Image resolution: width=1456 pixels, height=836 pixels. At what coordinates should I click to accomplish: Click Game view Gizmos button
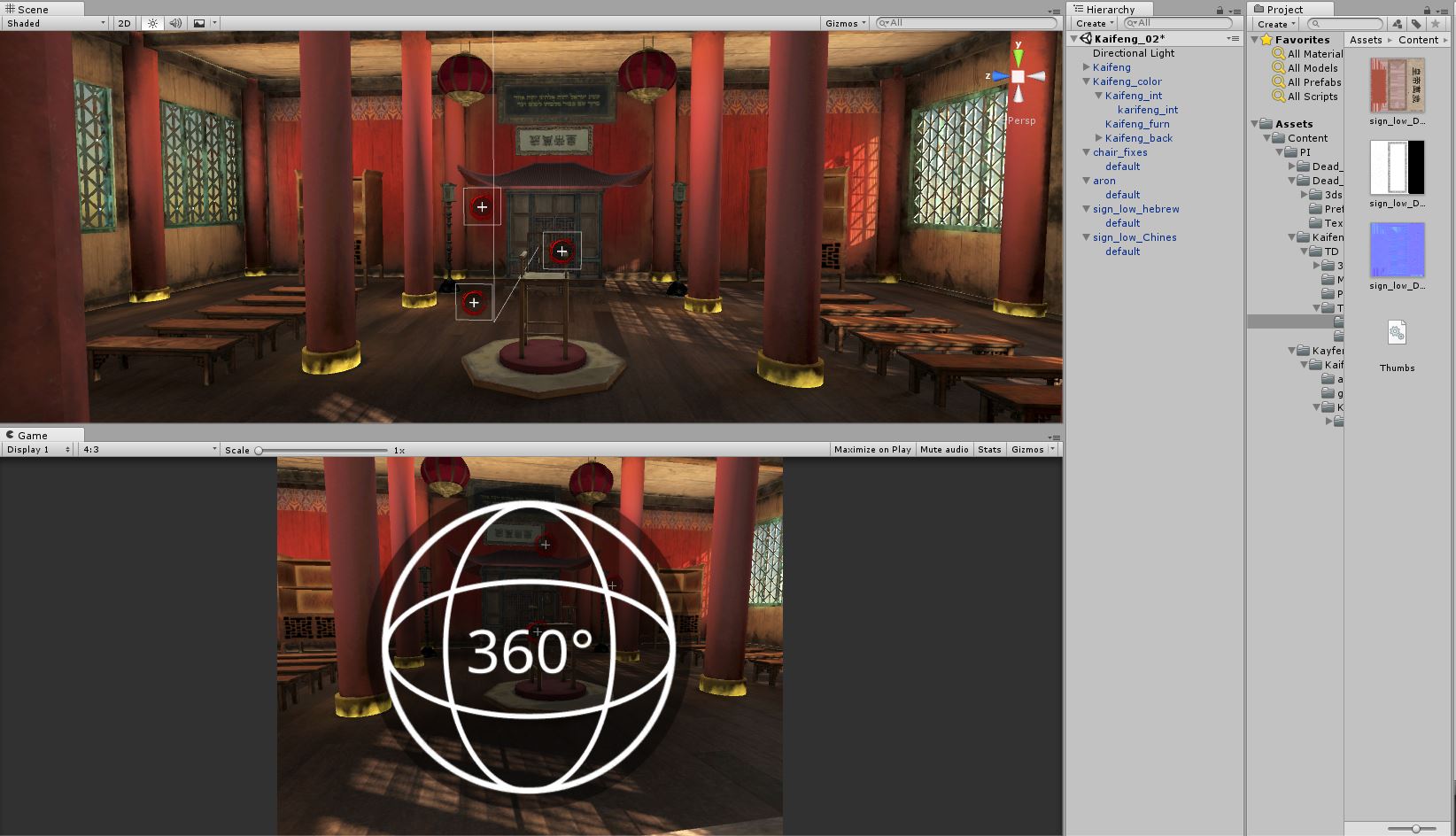coord(1027,450)
